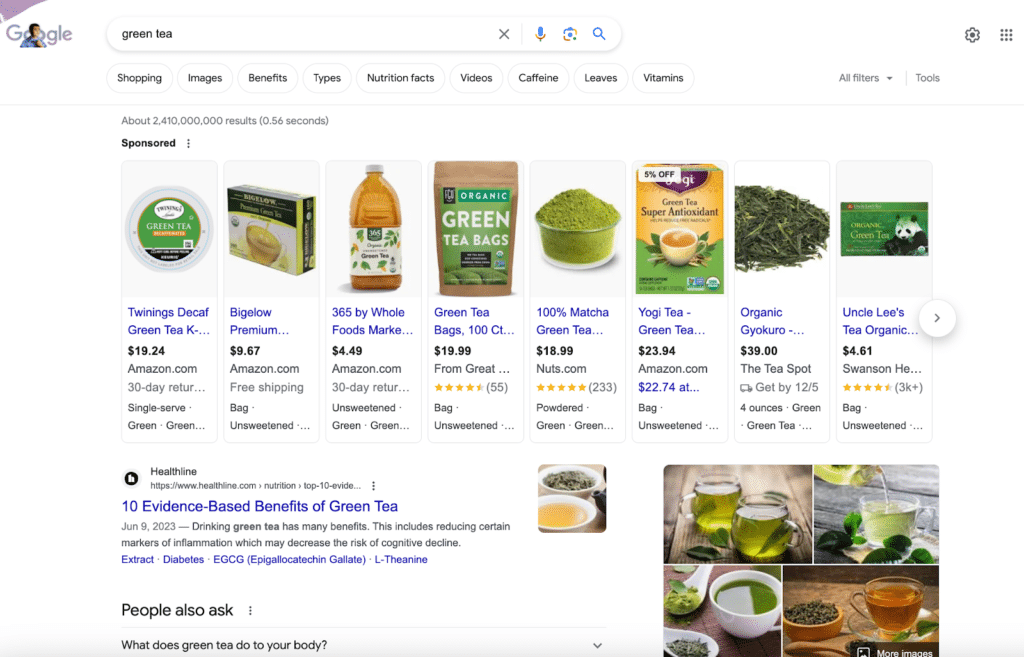Image resolution: width=1024 pixels, height=657 pixels.
Task: Click the matcha powder bowl image
Action: (577, 229)
